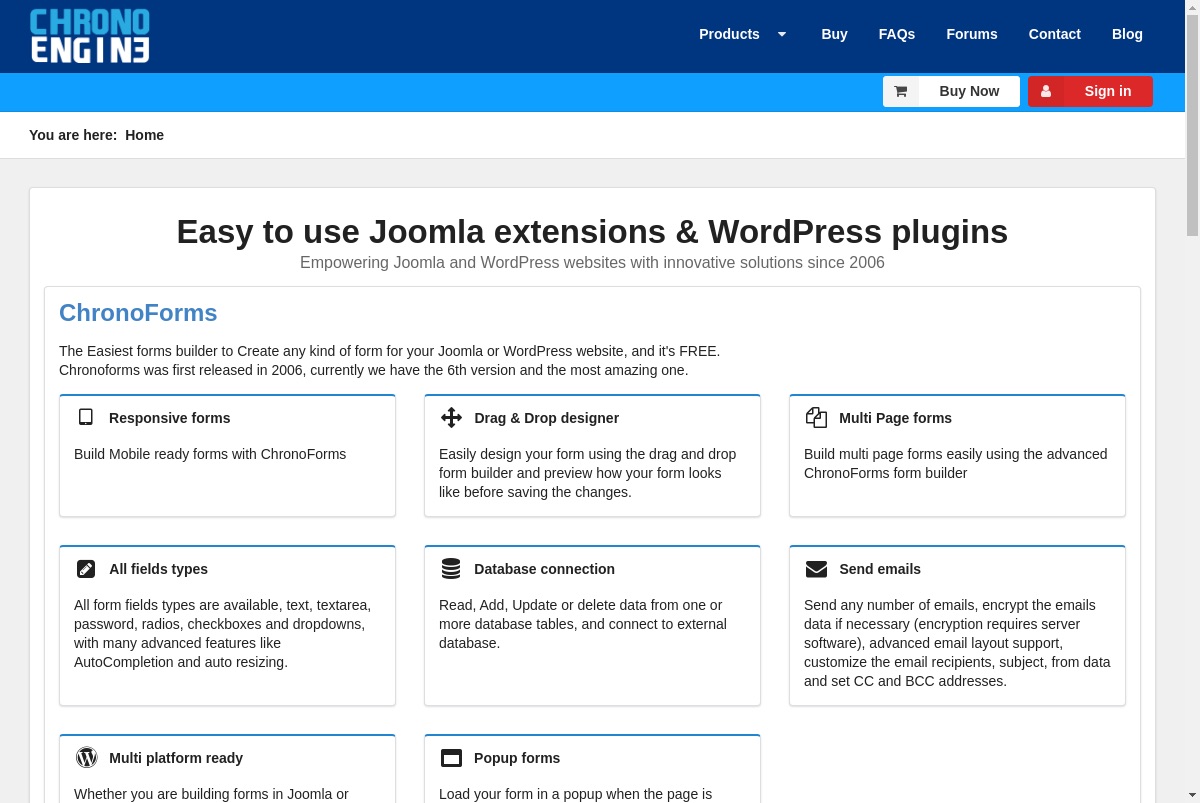Click the move-arrows Drag & Drop icon

tap(451, 417)
